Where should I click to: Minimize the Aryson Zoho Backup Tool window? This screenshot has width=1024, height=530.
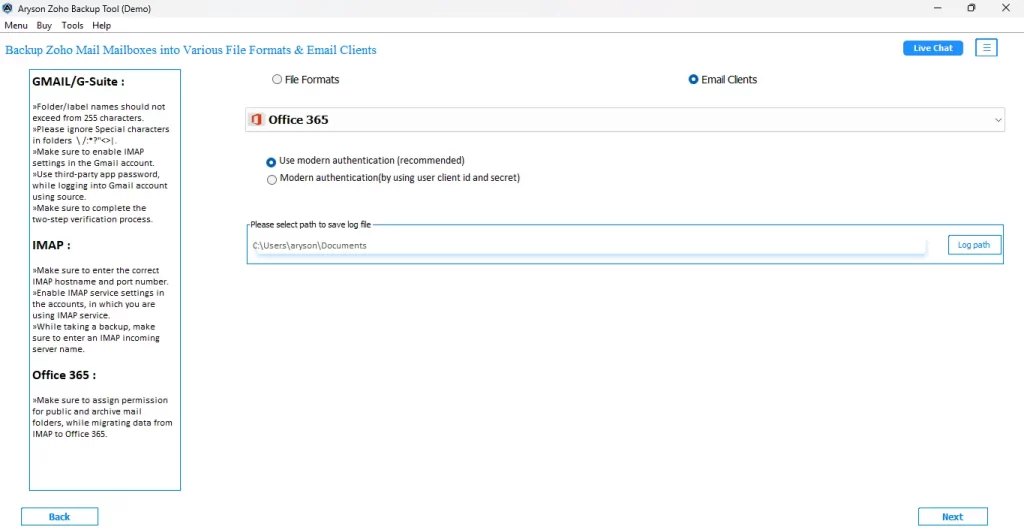click(x=938, y=8)
